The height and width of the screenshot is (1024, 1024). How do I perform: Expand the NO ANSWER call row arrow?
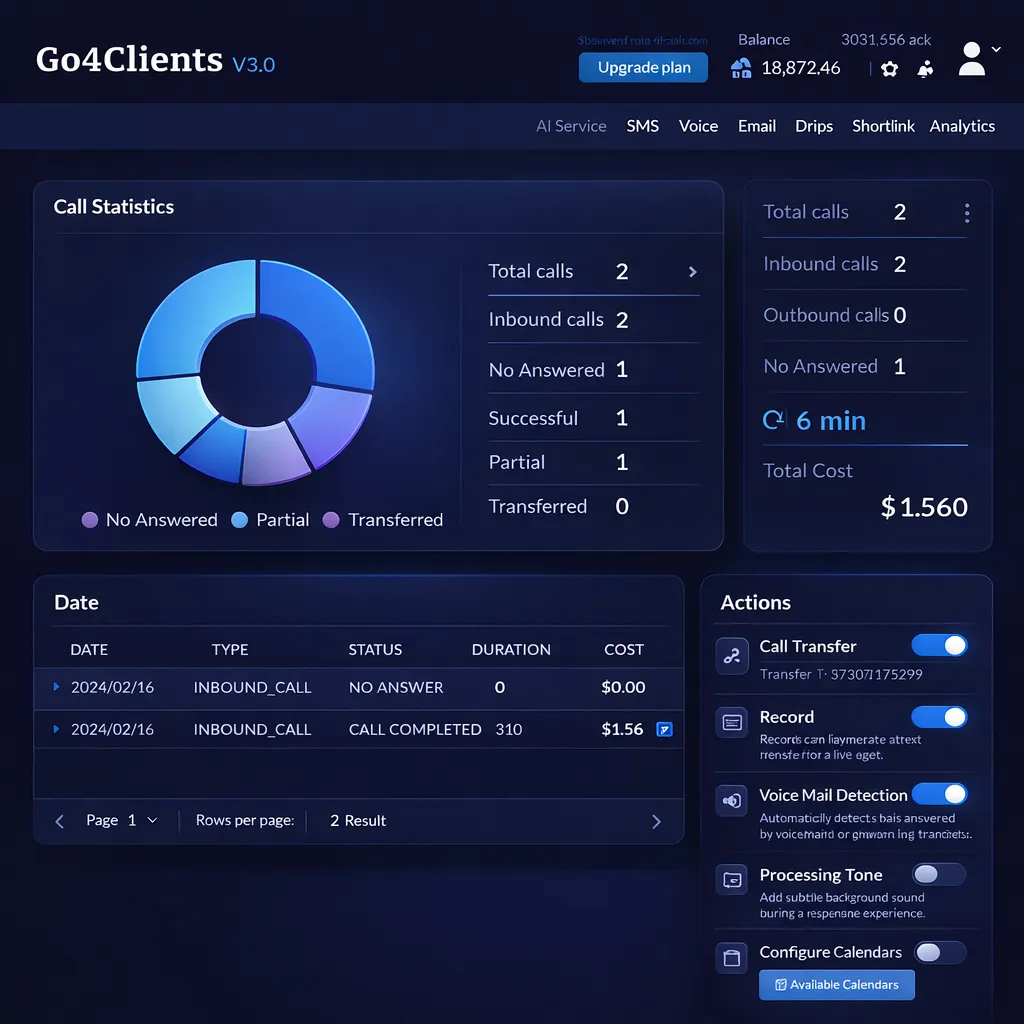coord(56,686)
